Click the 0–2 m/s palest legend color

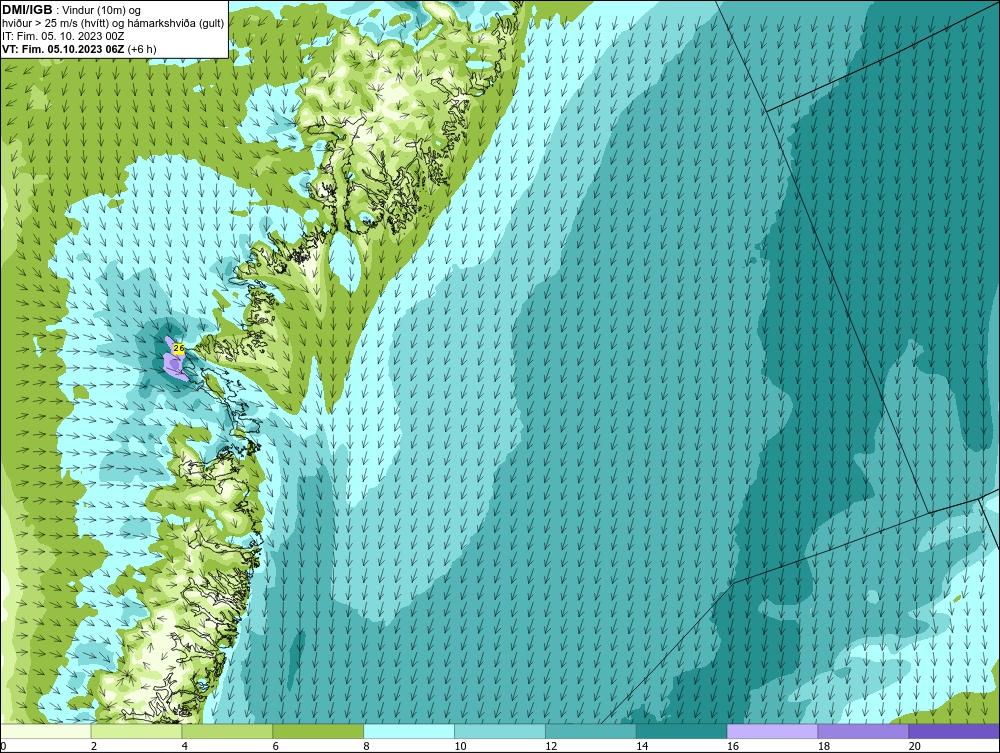click(46, 731)
